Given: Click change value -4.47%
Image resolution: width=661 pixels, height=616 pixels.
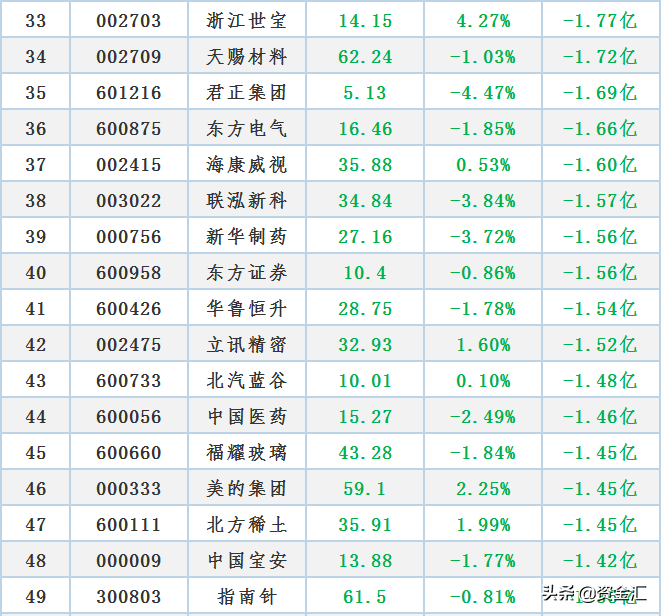Looking at the screenshot, I should pyautogui.click(x=483, y=93).
